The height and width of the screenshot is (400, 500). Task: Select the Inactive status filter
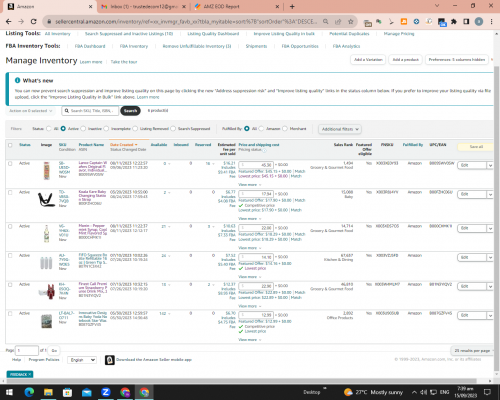click(x=83, y=129)
